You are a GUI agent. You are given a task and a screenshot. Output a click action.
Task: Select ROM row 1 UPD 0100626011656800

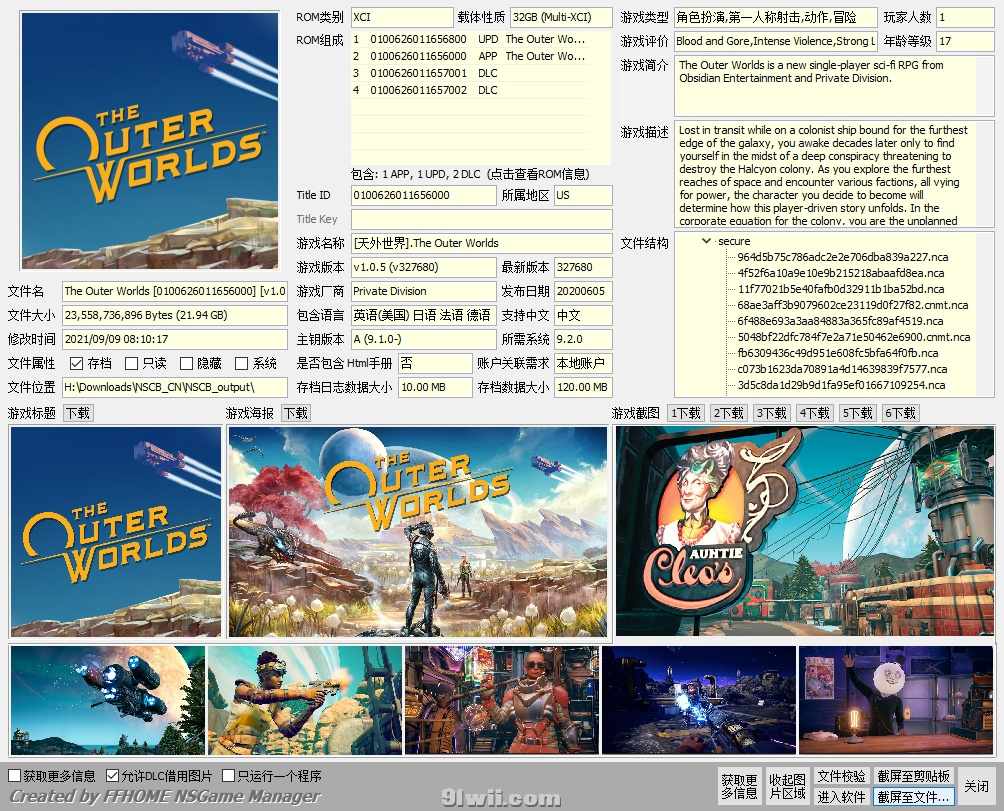470,39
